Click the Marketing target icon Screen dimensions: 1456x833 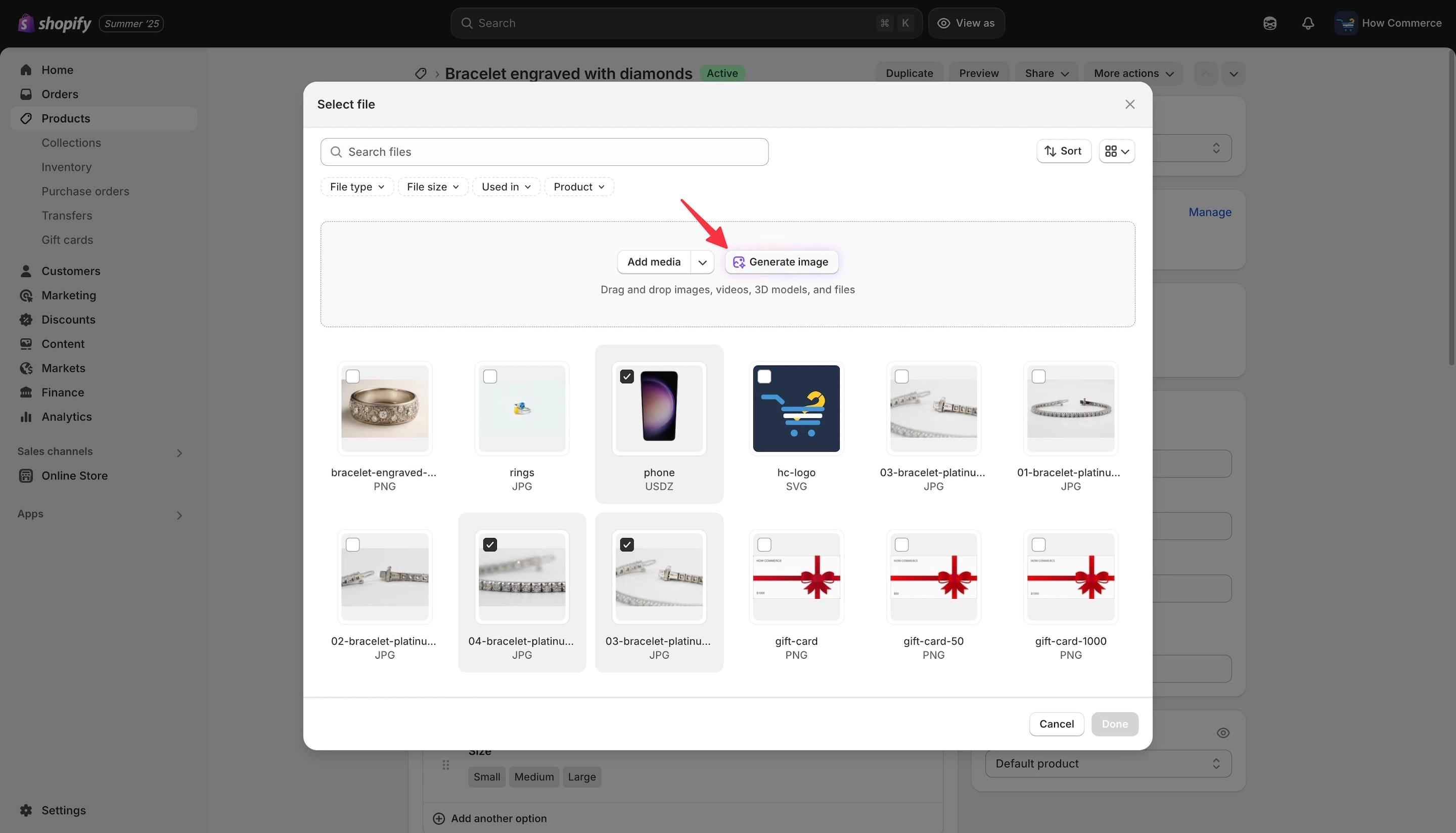26,295
